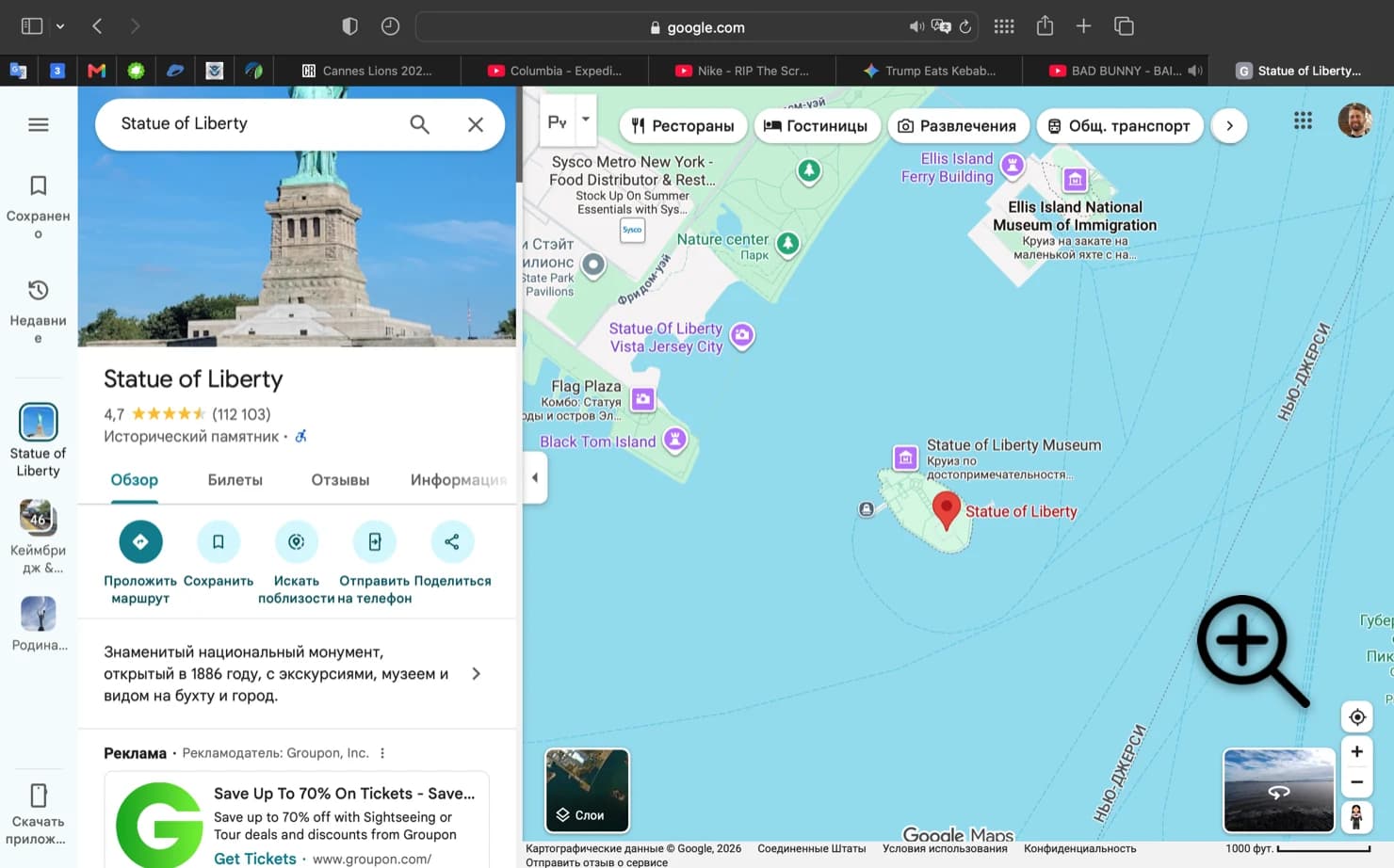The width and height of the screenshot is (1394, 868).
Task: Reload the page in Safari
Action: pos(965,27)
